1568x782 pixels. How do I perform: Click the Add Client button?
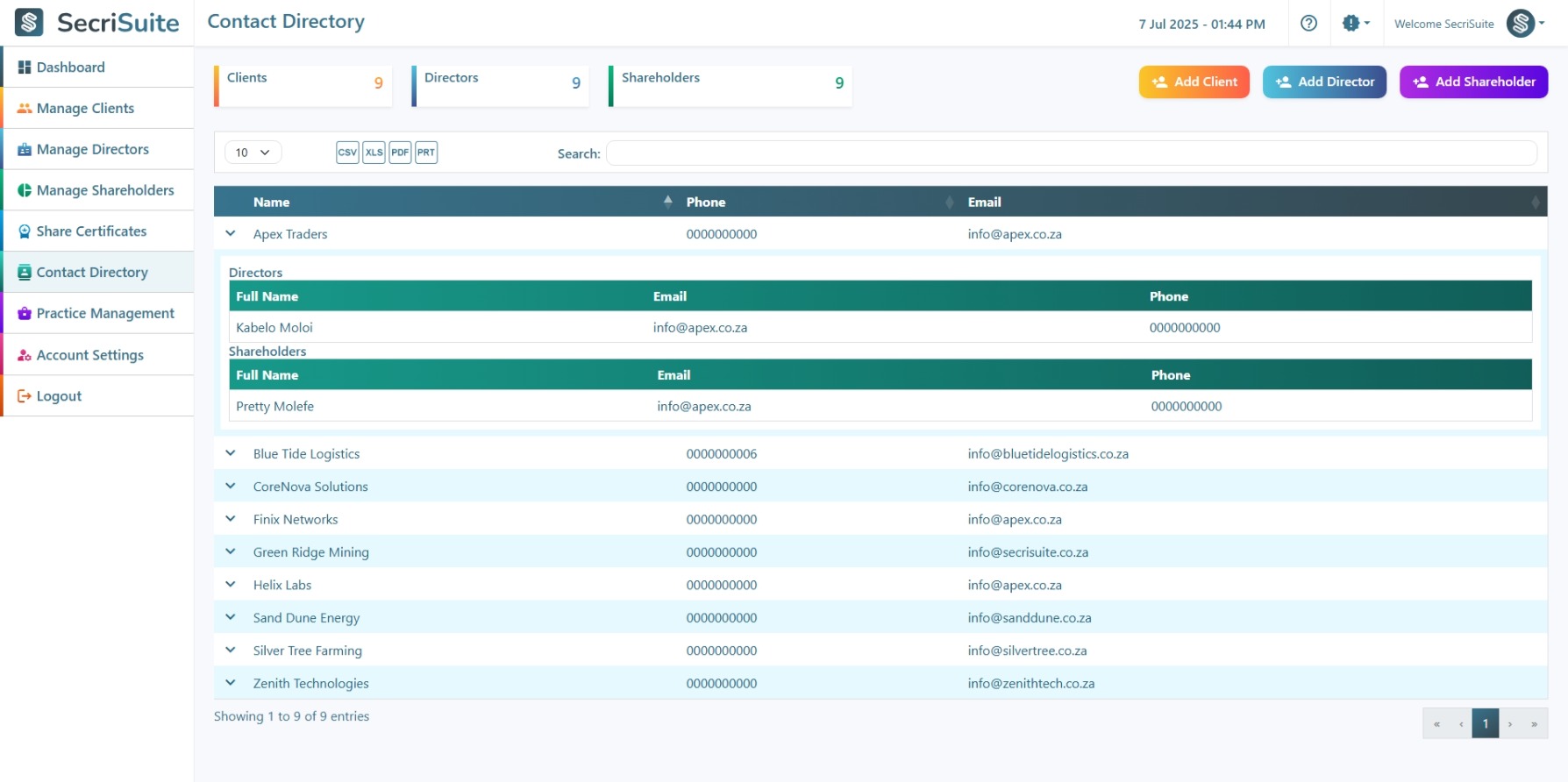coord(1194,82)
